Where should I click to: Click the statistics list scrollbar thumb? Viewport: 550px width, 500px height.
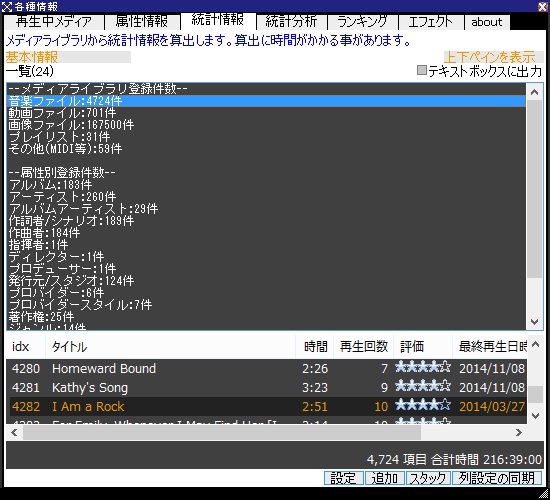pyautogui.click(x=534, y=189)
